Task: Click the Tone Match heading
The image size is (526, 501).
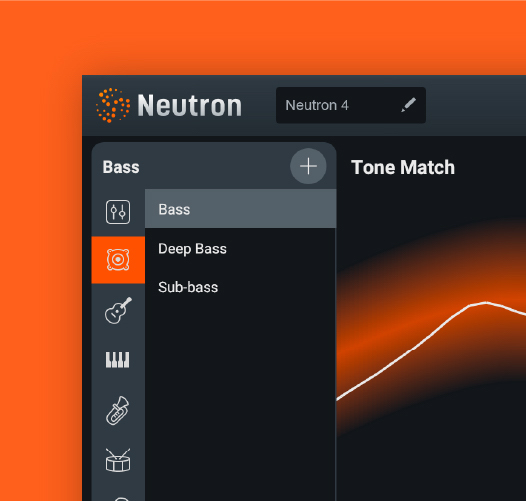Action: 403,167
